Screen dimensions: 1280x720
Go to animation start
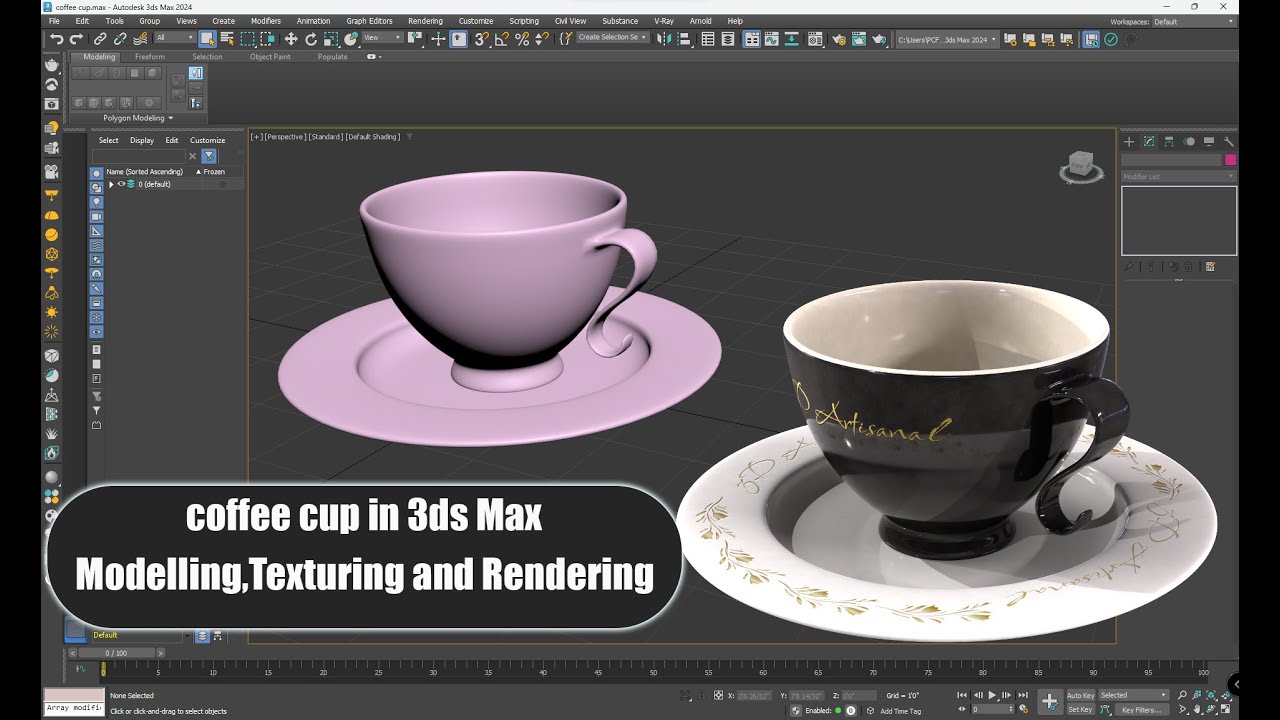(962, 695)
